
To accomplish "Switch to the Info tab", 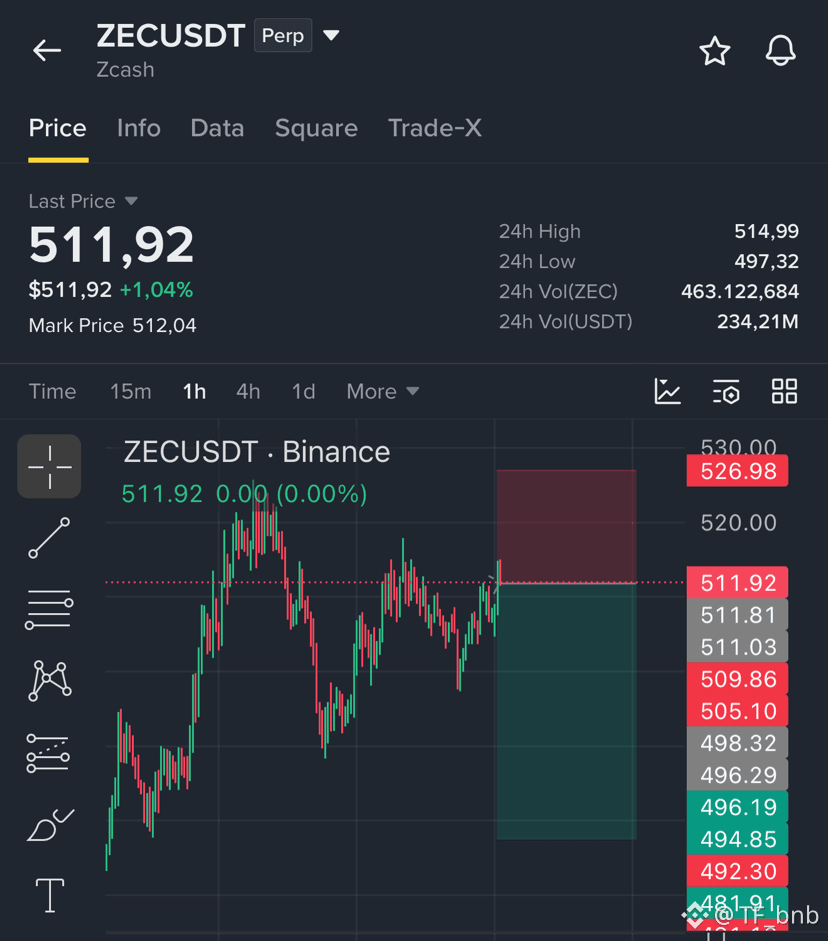I will click(139, 128).
